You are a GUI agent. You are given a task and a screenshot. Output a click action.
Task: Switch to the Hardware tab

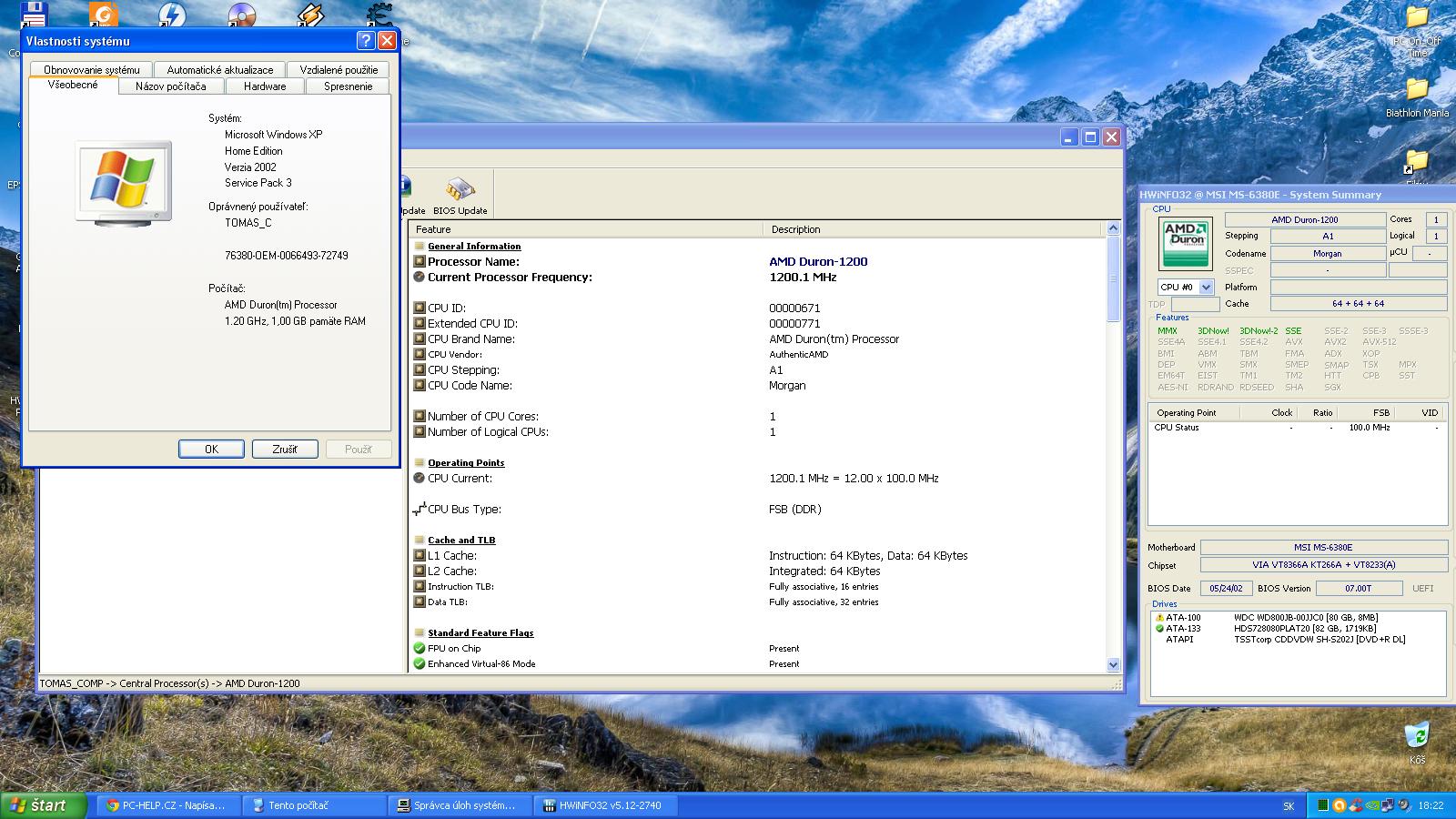[x=265, y=86]
